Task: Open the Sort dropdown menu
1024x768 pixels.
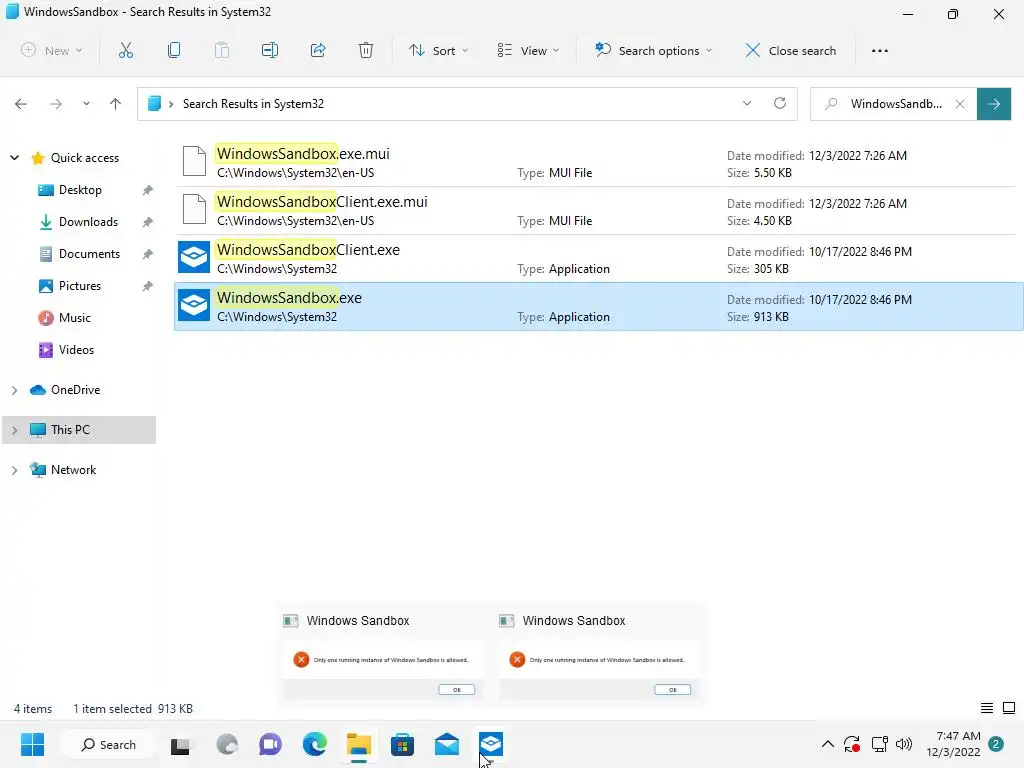Action: 438,50
